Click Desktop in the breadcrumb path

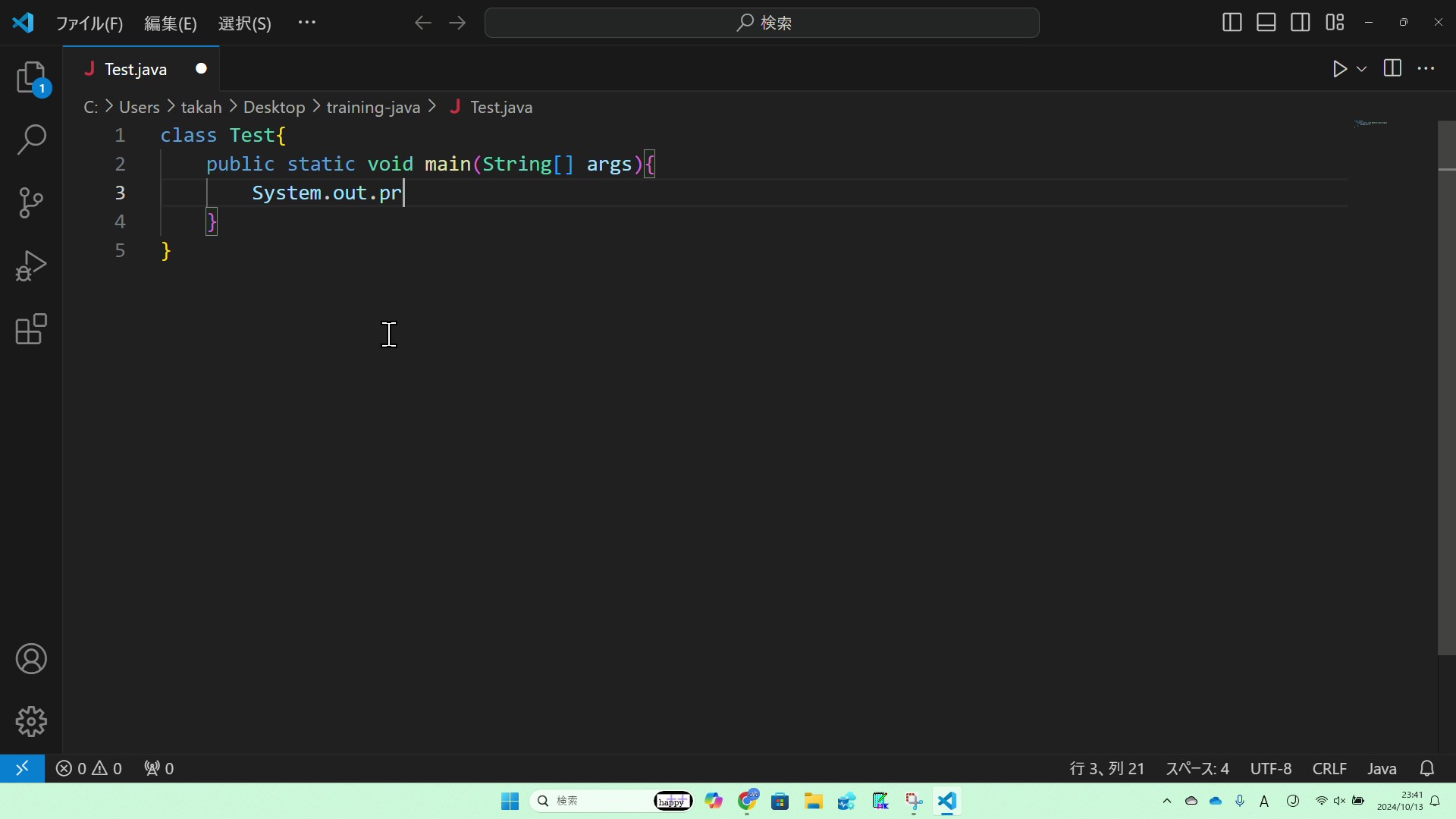pyautogui.click(x=275, y=108)
